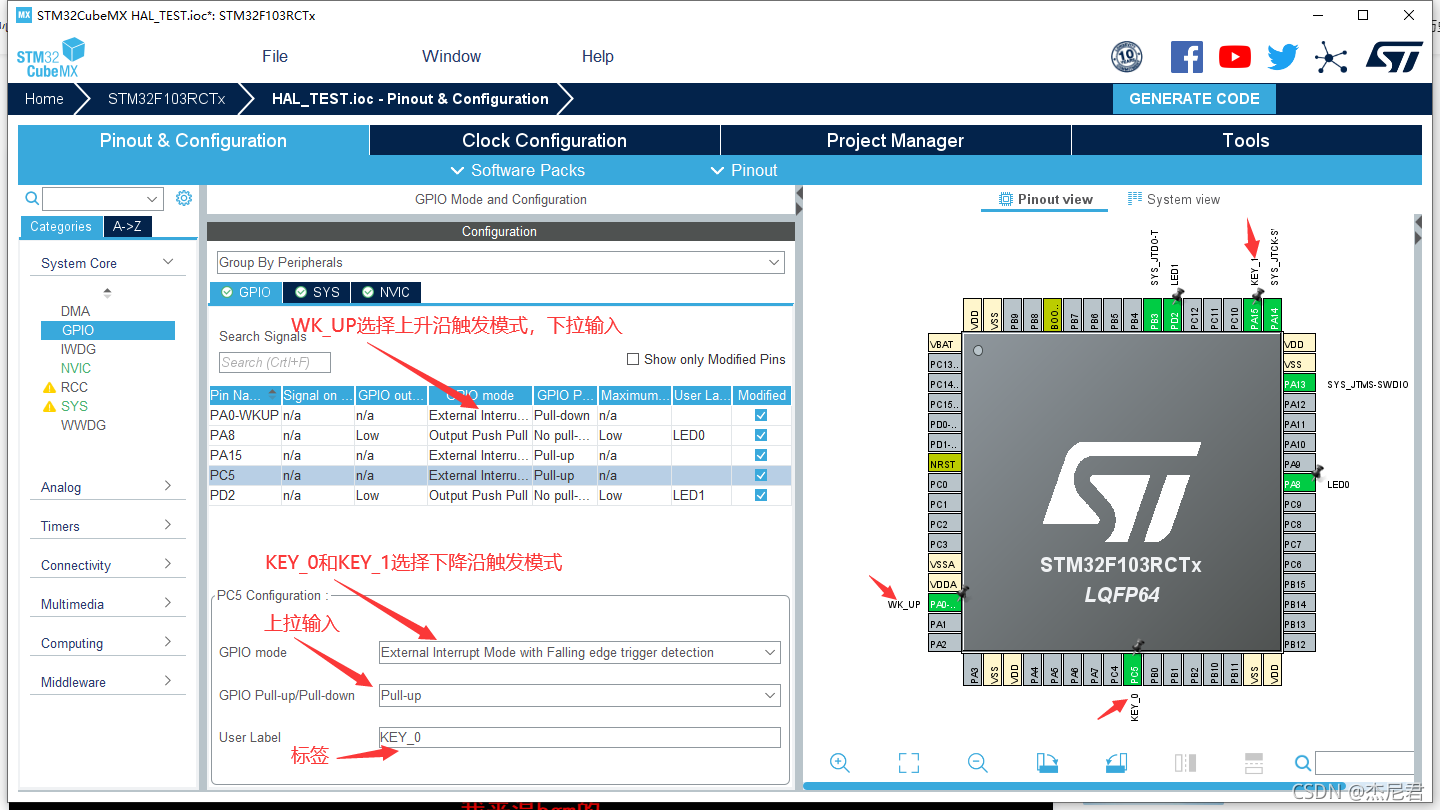Click the magnifier beside categories search box
The image size is (1440, 810).
pos(32,198)
